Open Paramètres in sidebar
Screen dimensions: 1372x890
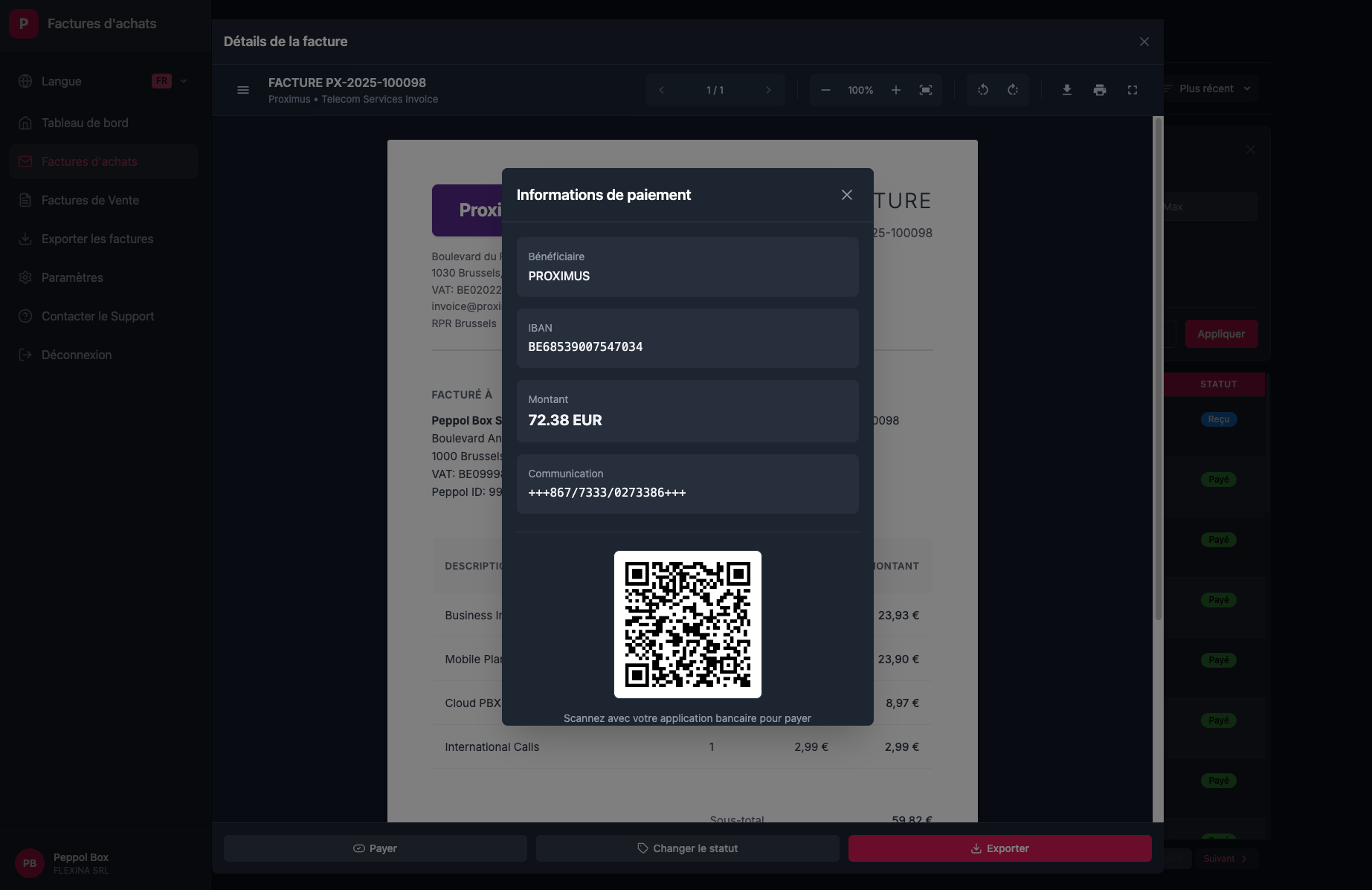pyautogui.click(x=104, y=277)
